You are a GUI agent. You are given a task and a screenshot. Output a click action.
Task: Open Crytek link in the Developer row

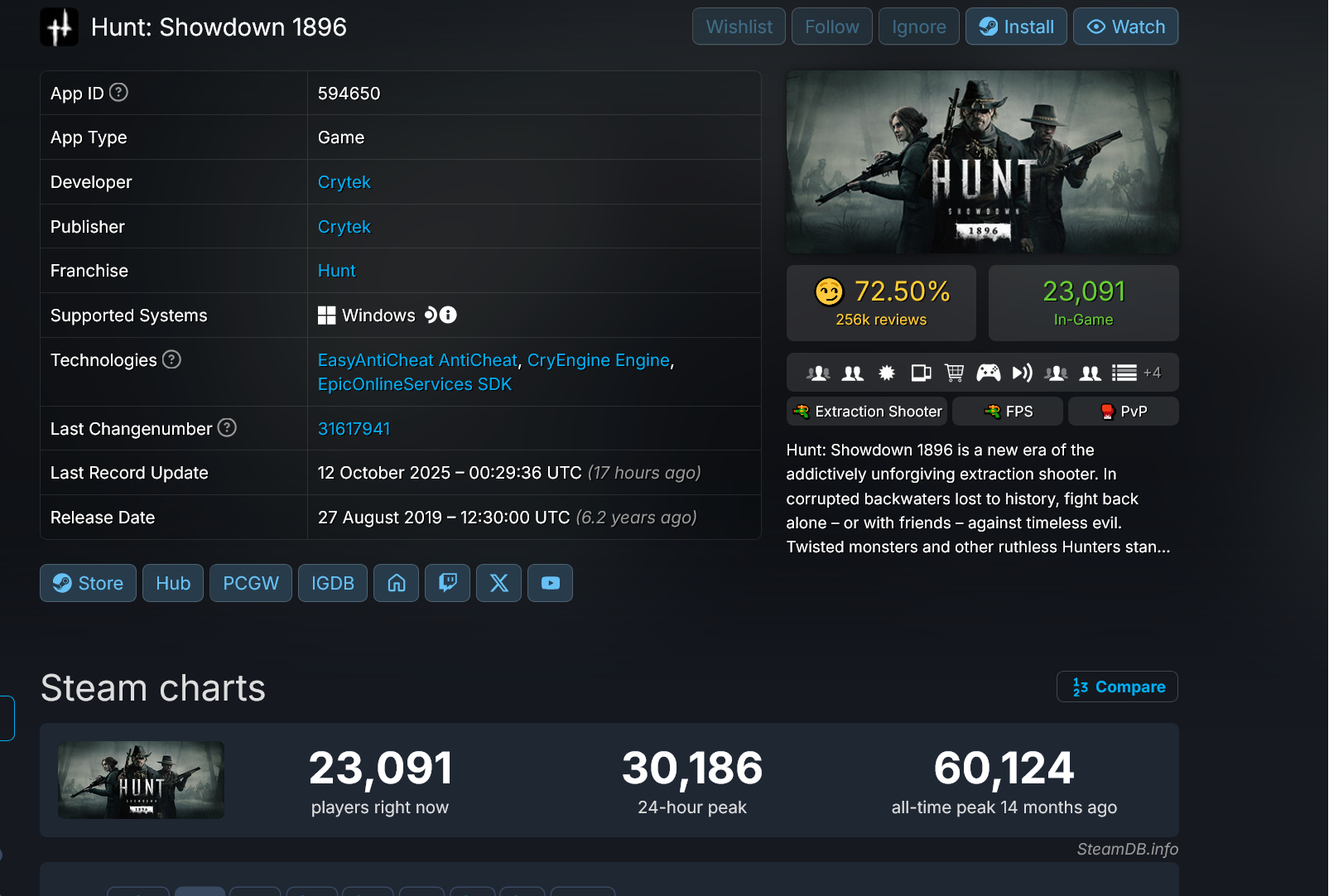point(344,182)
